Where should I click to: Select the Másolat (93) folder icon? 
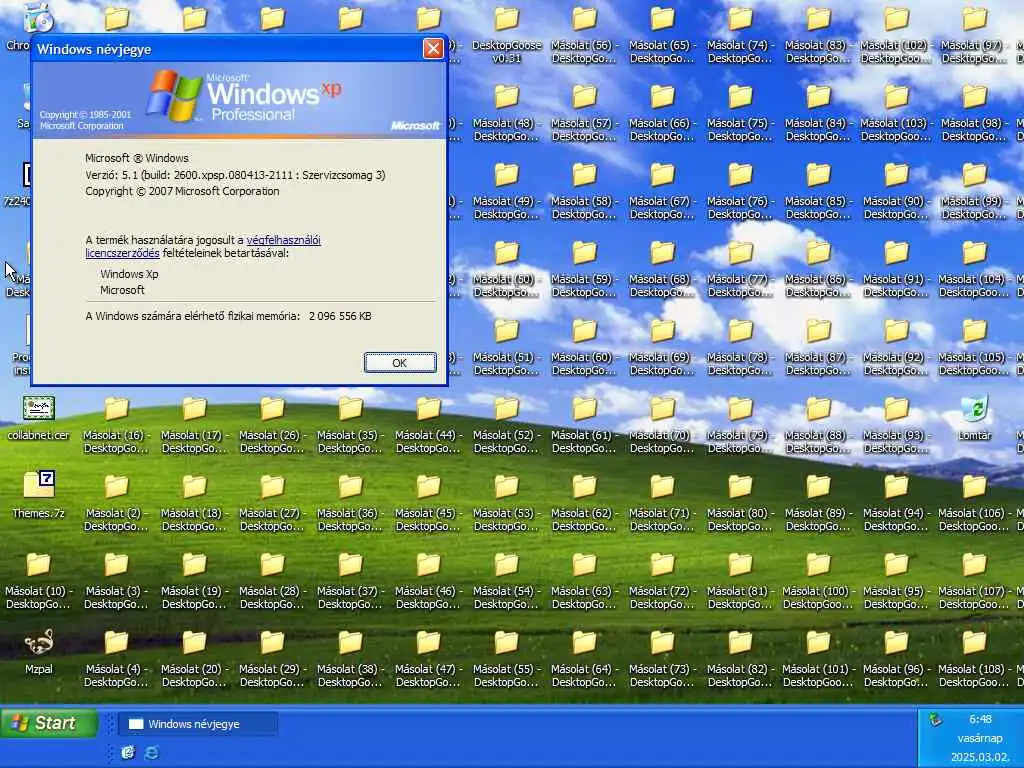pyautogui.click(x=897, y=409)
